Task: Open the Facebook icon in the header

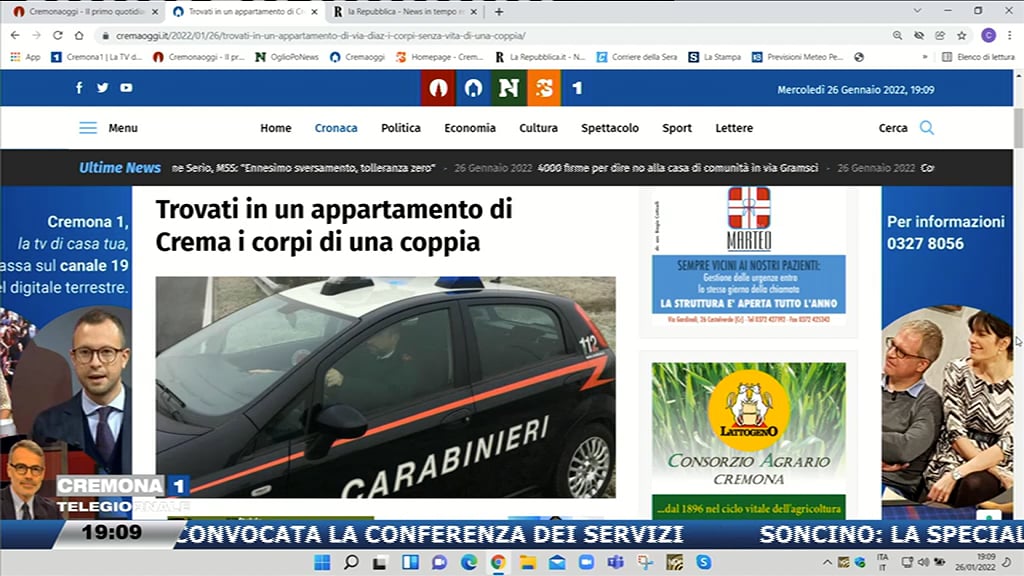Action: 79,88
